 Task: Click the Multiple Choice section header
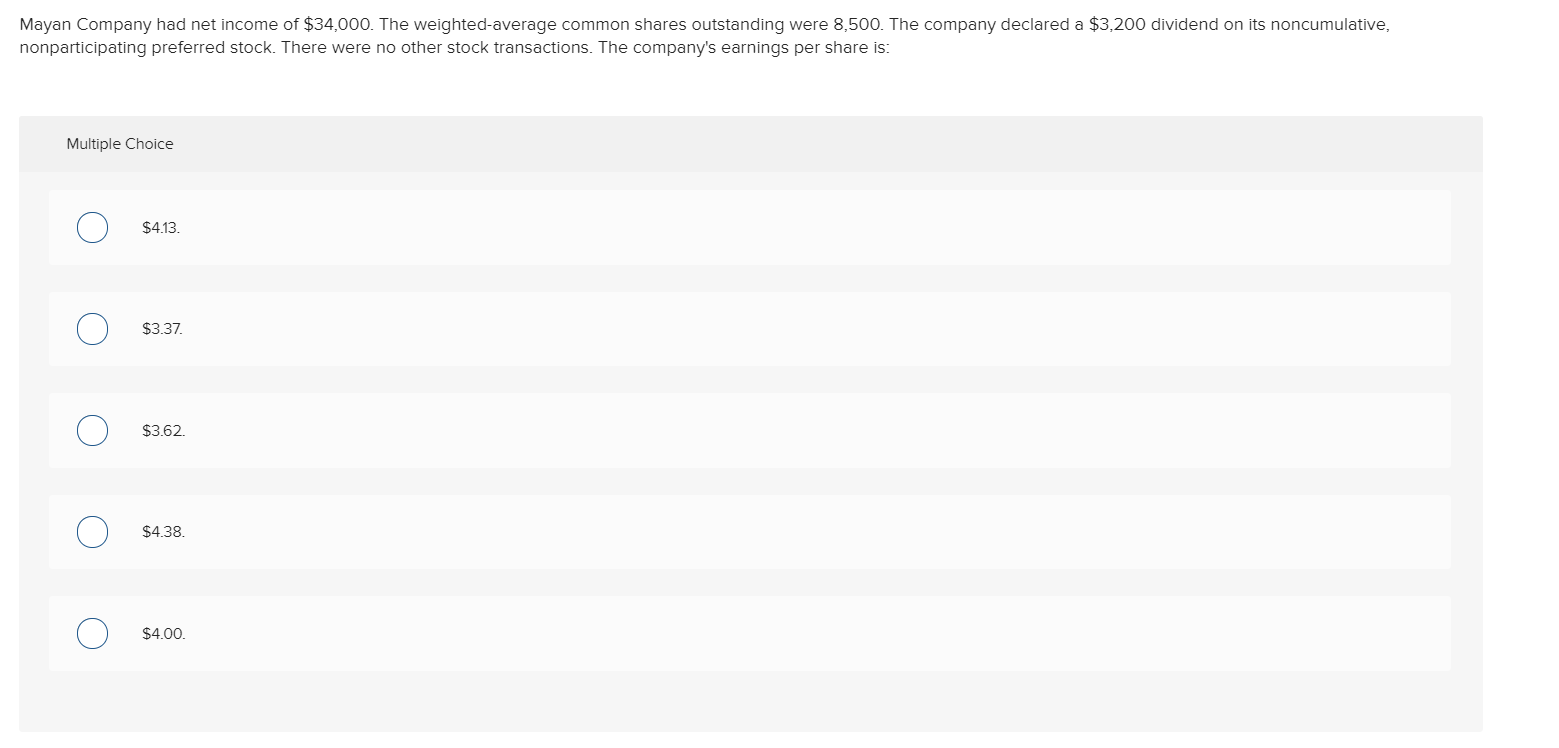(x=120, y=143)
